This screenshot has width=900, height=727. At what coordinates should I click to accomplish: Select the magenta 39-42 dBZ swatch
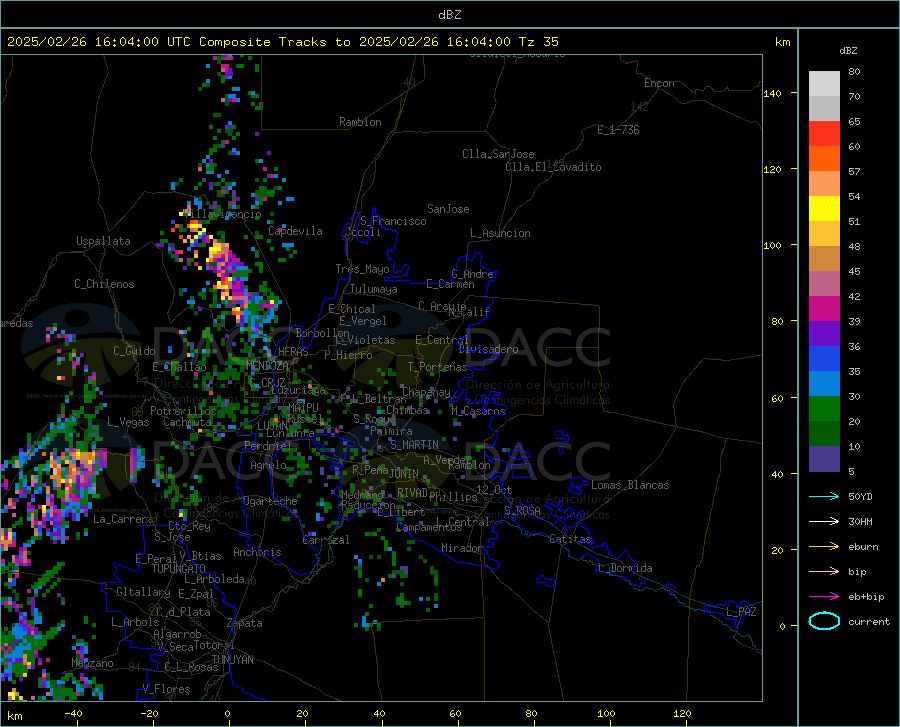click(x=824, y=309)
